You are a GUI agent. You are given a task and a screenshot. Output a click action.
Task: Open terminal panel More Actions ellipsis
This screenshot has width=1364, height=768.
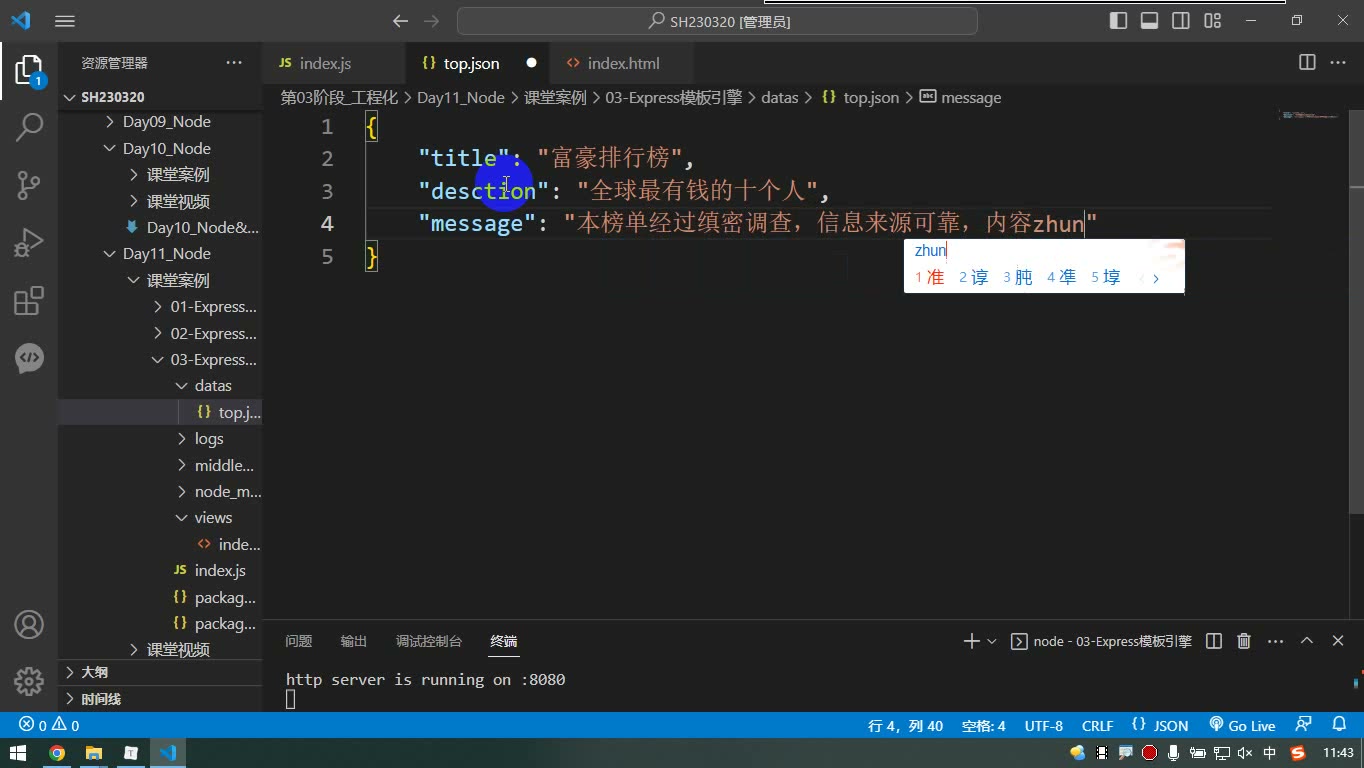(1275, 641)
